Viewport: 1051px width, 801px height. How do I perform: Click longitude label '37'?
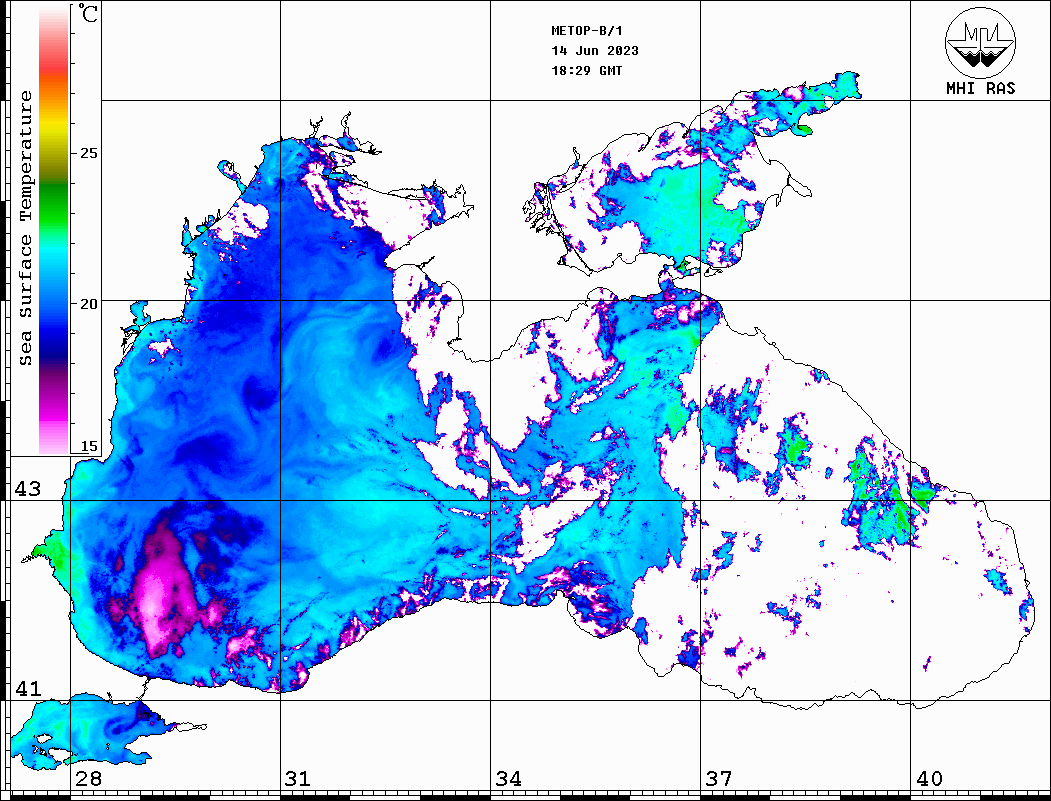tap(719, 778)
